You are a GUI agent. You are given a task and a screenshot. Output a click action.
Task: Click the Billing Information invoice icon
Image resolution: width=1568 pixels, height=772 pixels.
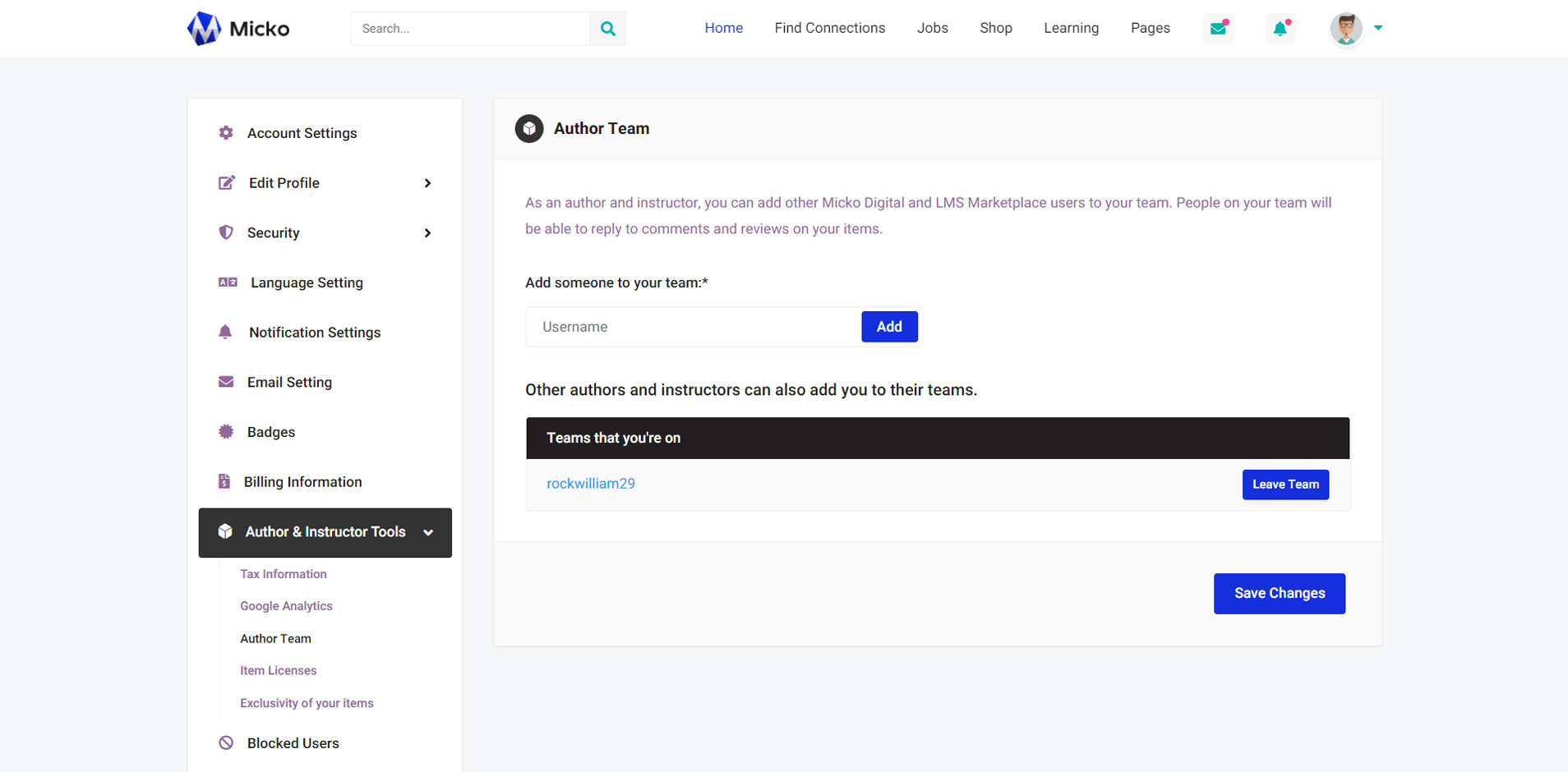224,482
